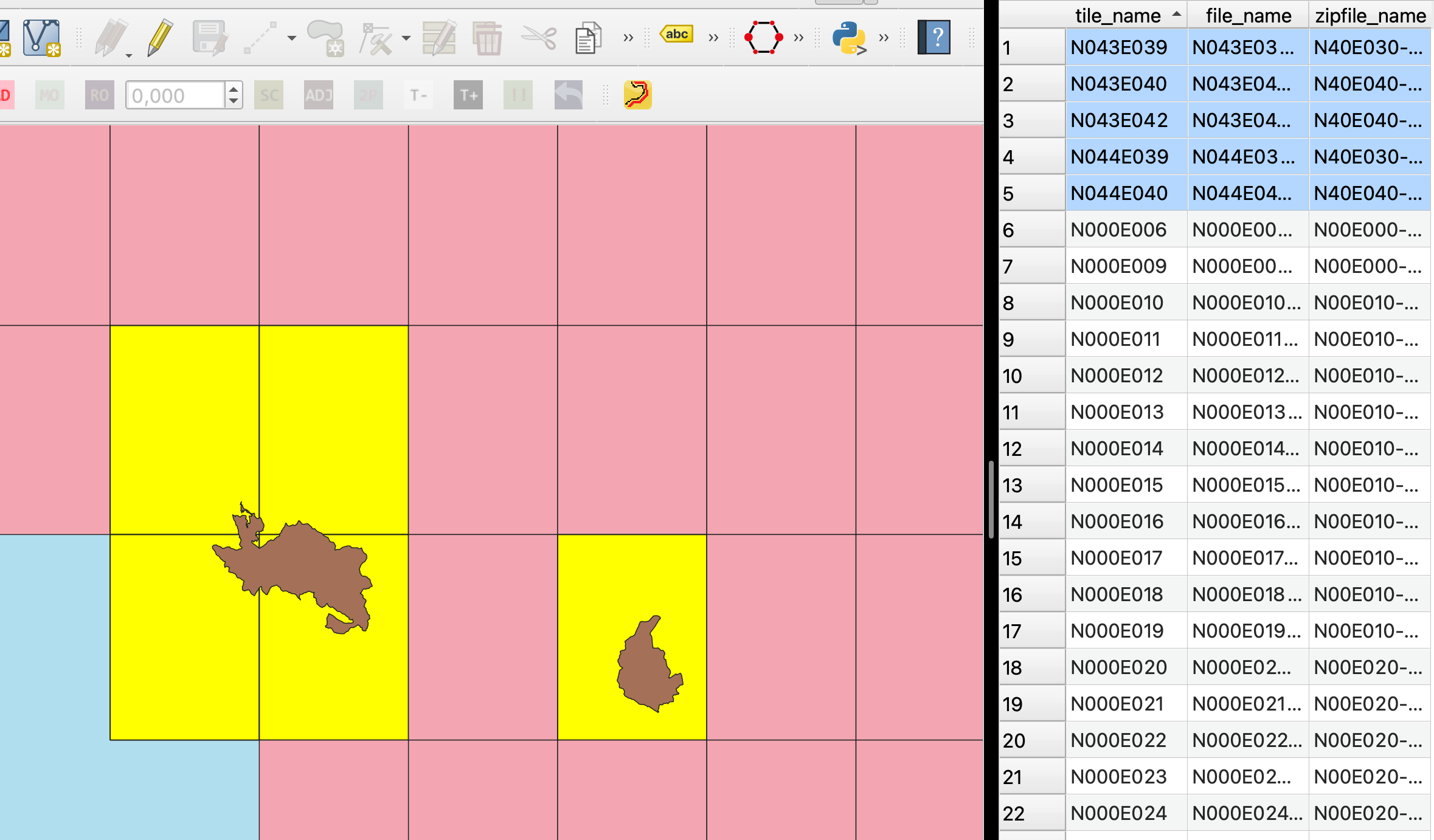Open the Help contents icon
Viewport: 1434px width, 840px height.
point(934,38)
